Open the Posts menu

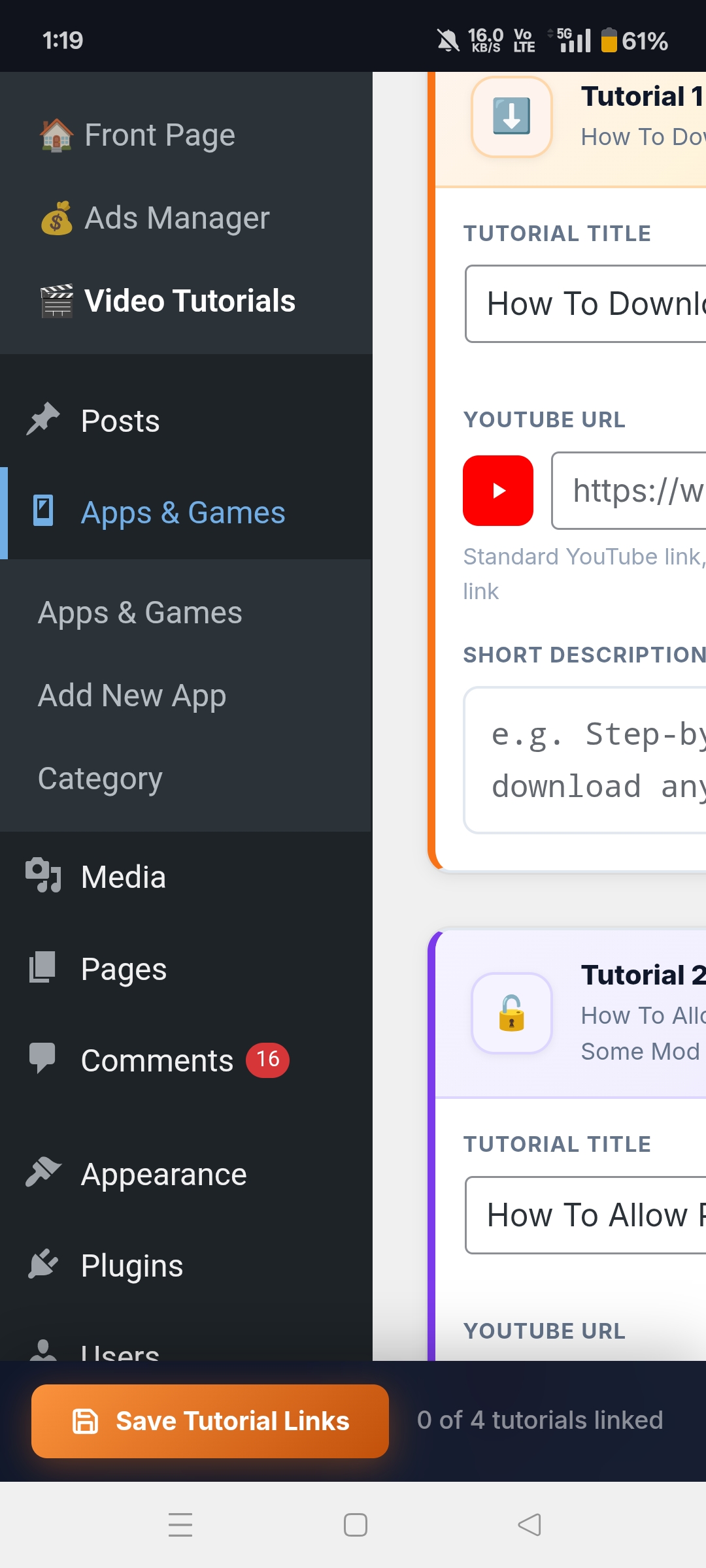coord(186,421)
